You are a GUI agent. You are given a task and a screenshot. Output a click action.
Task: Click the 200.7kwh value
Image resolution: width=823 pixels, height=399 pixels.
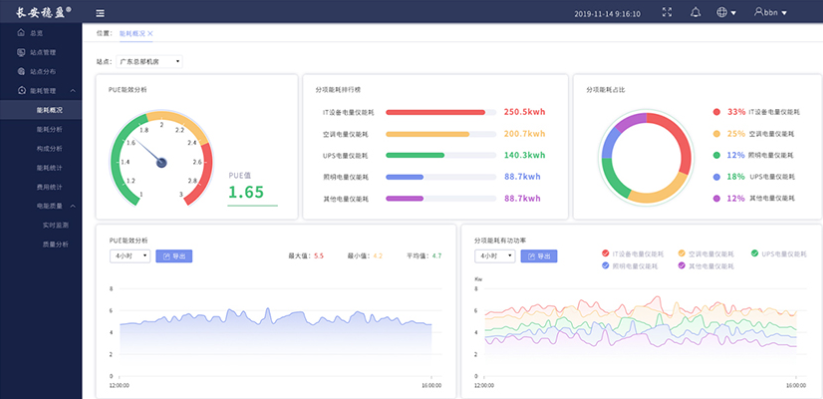pyautogui.click(x=524, y=134)
